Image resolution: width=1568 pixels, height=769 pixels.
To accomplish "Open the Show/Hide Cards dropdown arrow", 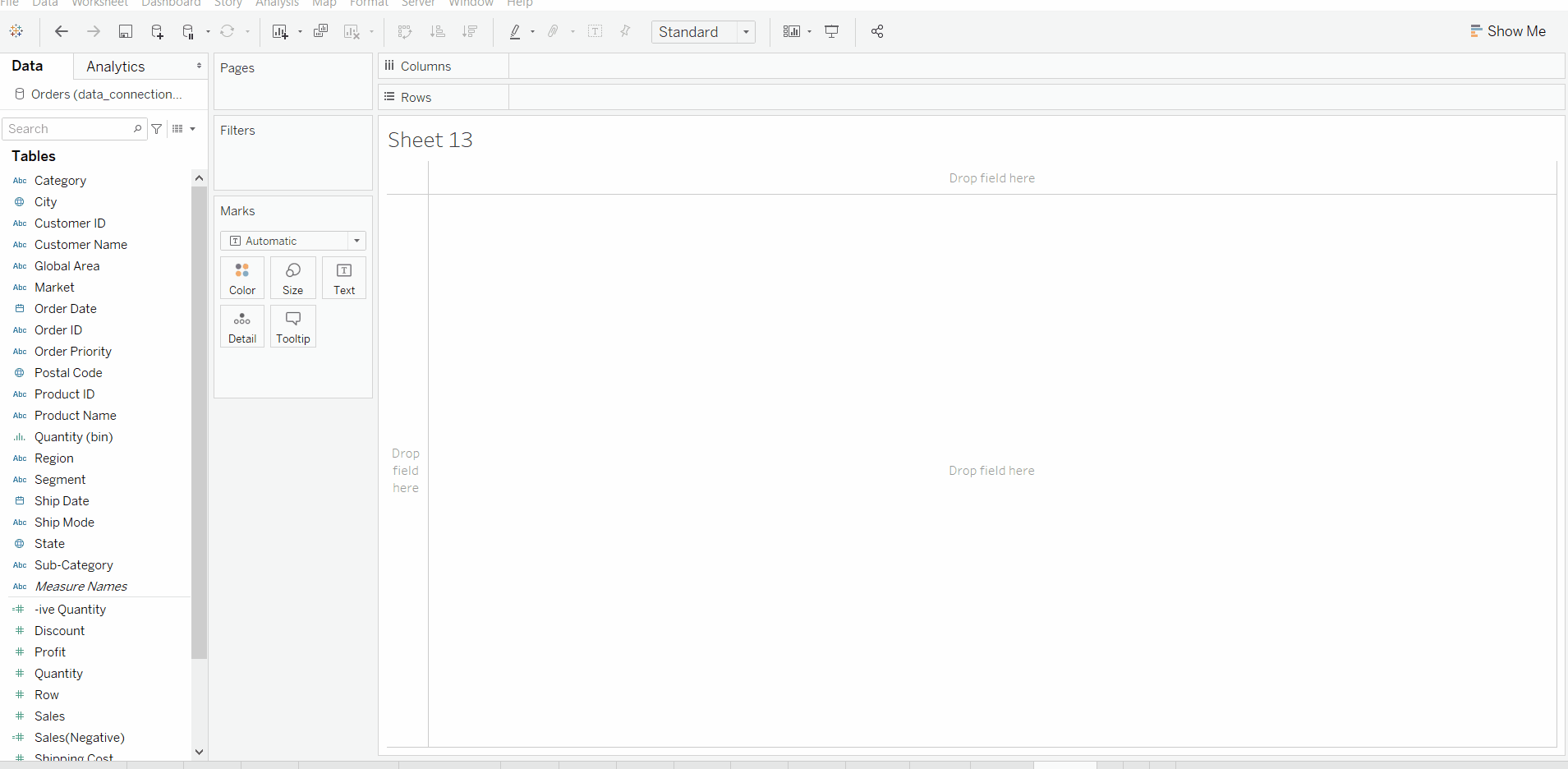I will point(810,32).
